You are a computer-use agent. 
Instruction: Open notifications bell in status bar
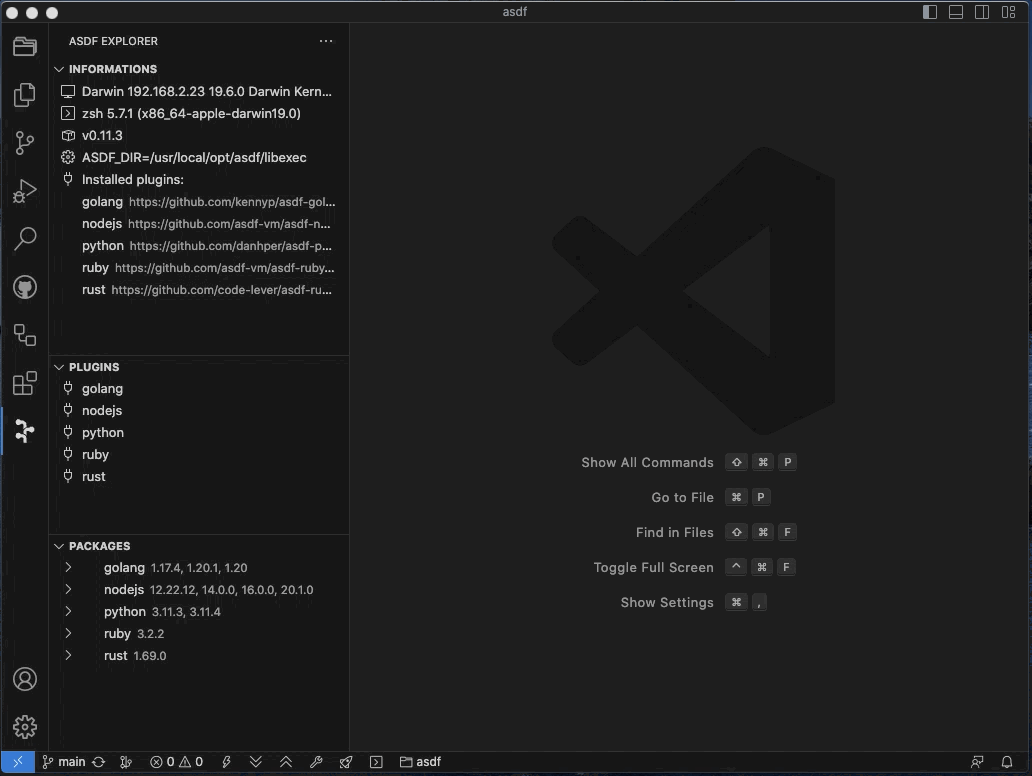(1007, 762)
